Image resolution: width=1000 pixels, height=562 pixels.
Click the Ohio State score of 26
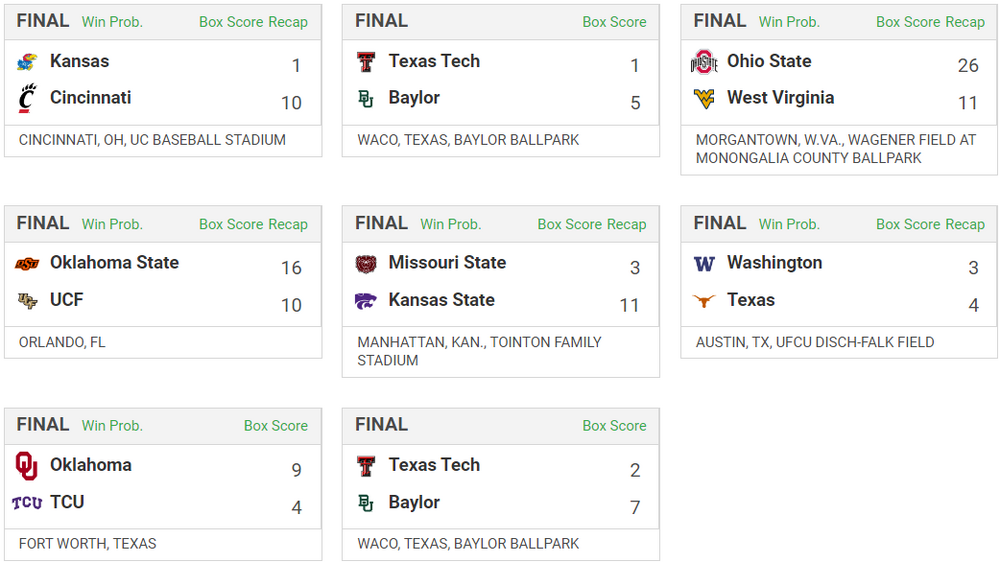pyautogui.click(x=967, y=65)
